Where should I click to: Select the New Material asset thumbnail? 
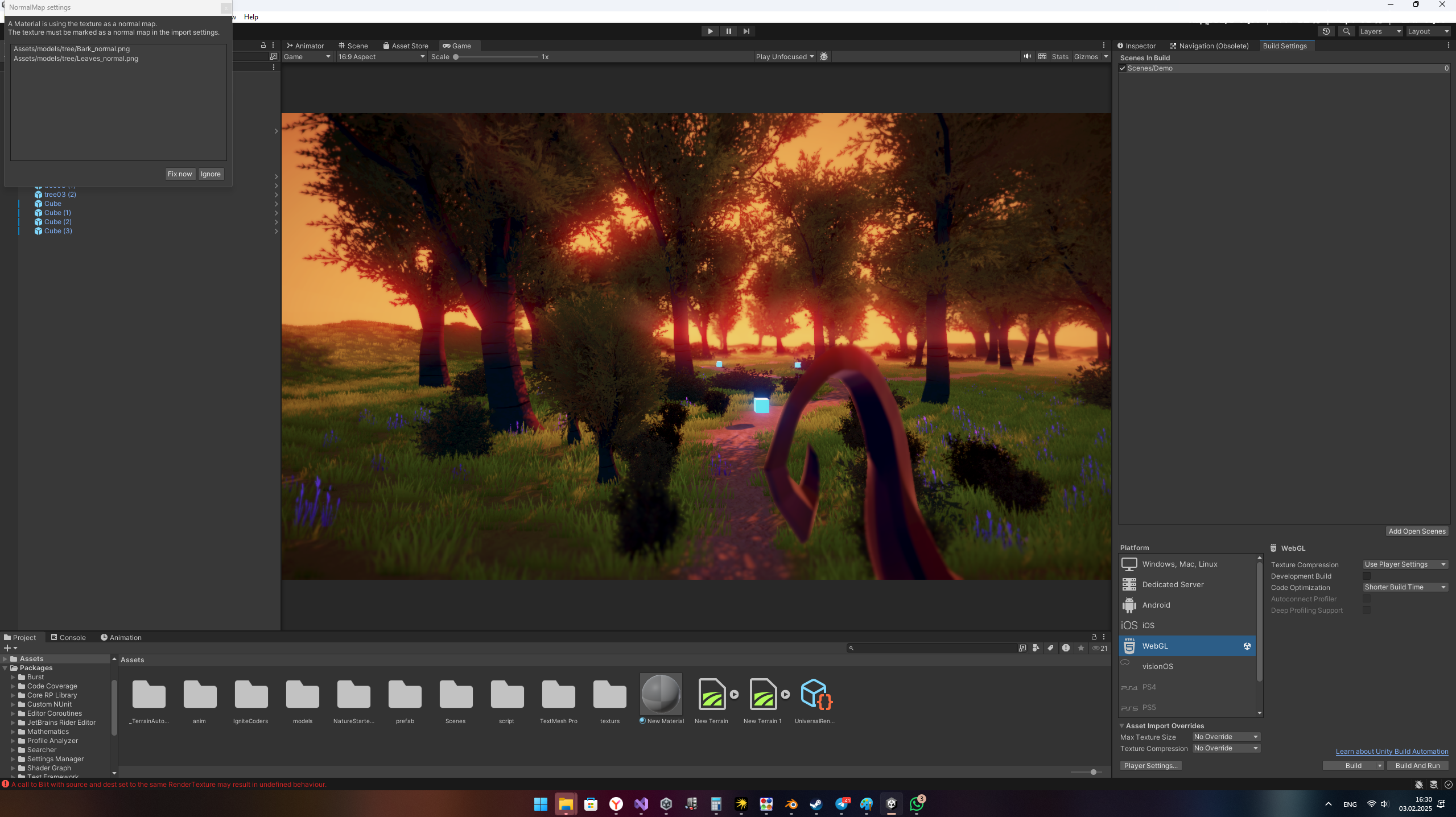click(661, 694)
